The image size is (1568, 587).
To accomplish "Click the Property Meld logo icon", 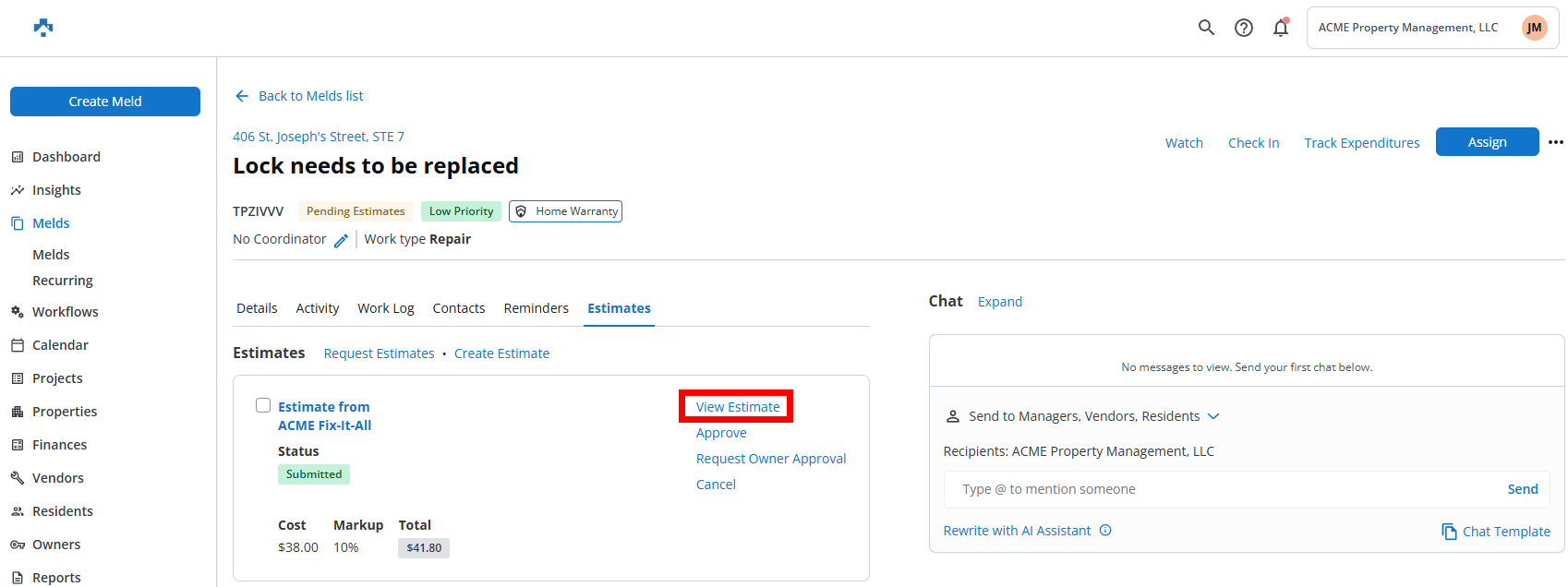I will (43, 28).
